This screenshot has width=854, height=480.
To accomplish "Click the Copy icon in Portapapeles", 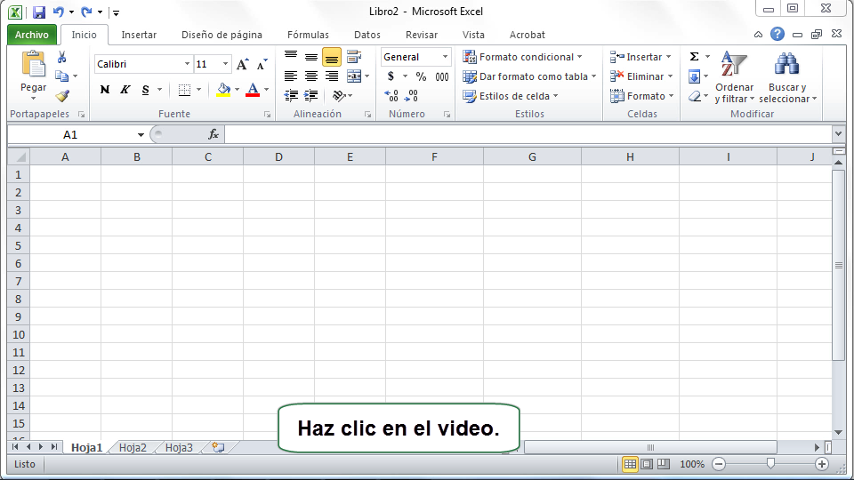I will pos(62,76).
